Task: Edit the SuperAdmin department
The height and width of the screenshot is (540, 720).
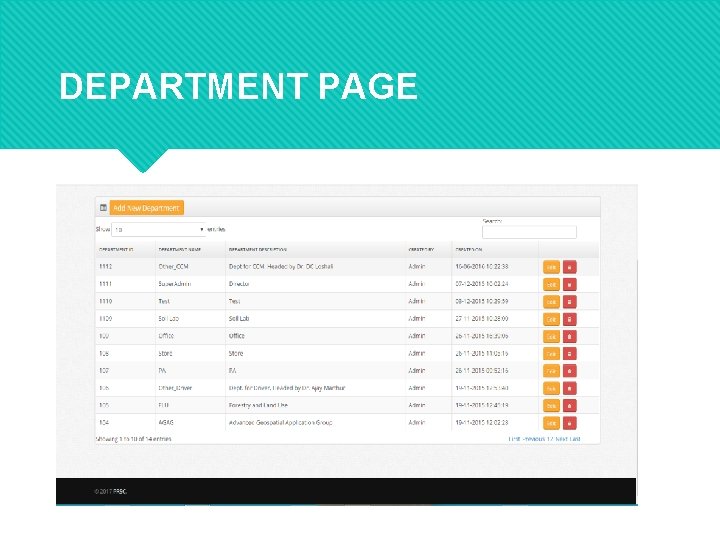Action: 551,284
